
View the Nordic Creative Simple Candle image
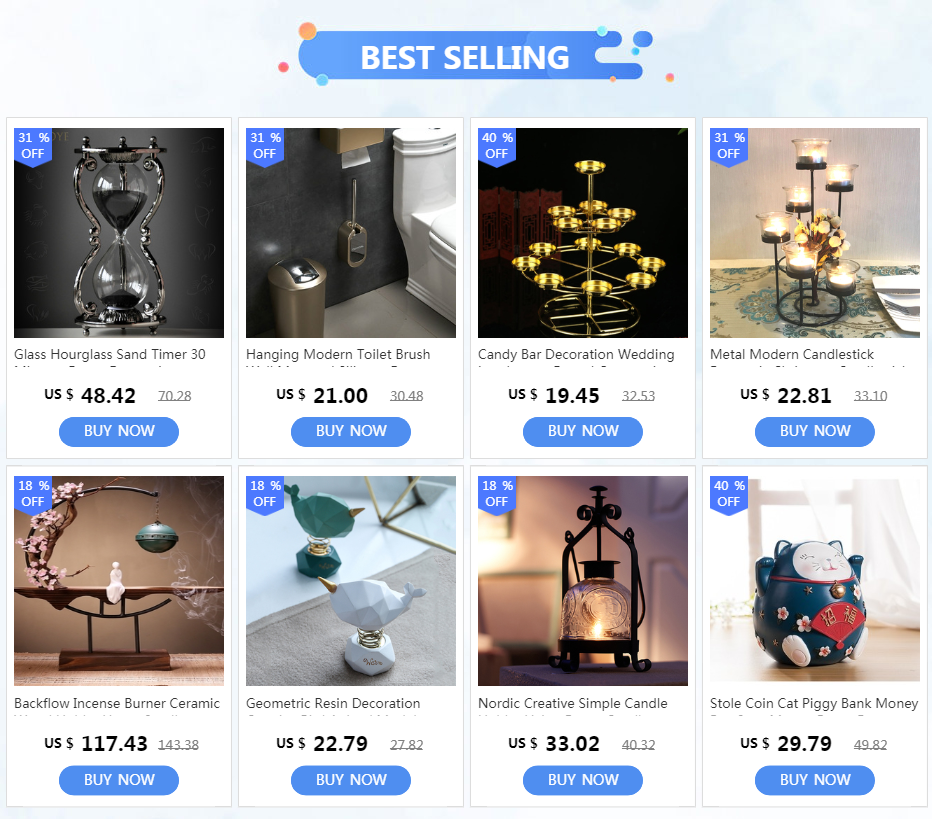[x=582, y=581]
